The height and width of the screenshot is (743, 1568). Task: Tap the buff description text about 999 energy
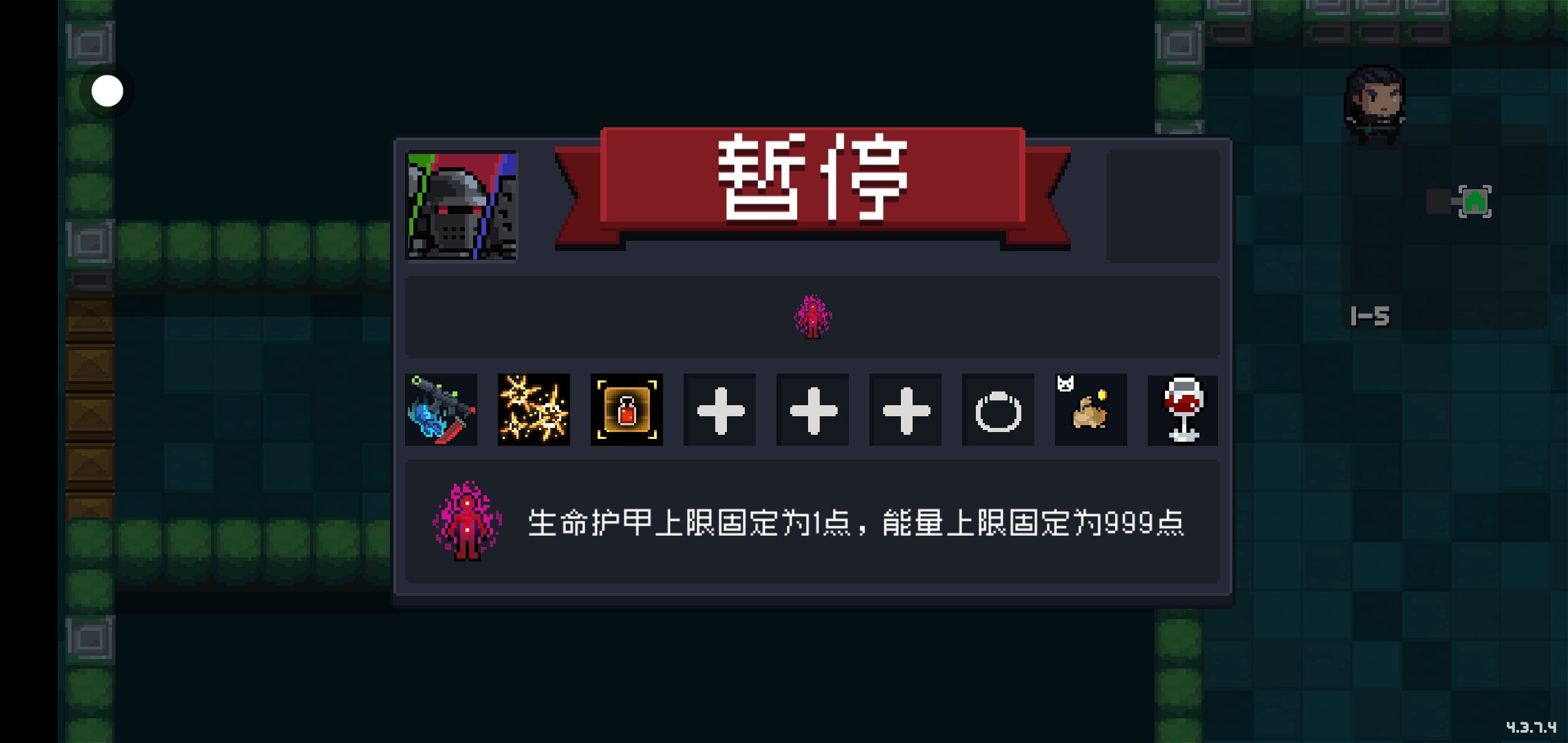[x=856, y=524]
